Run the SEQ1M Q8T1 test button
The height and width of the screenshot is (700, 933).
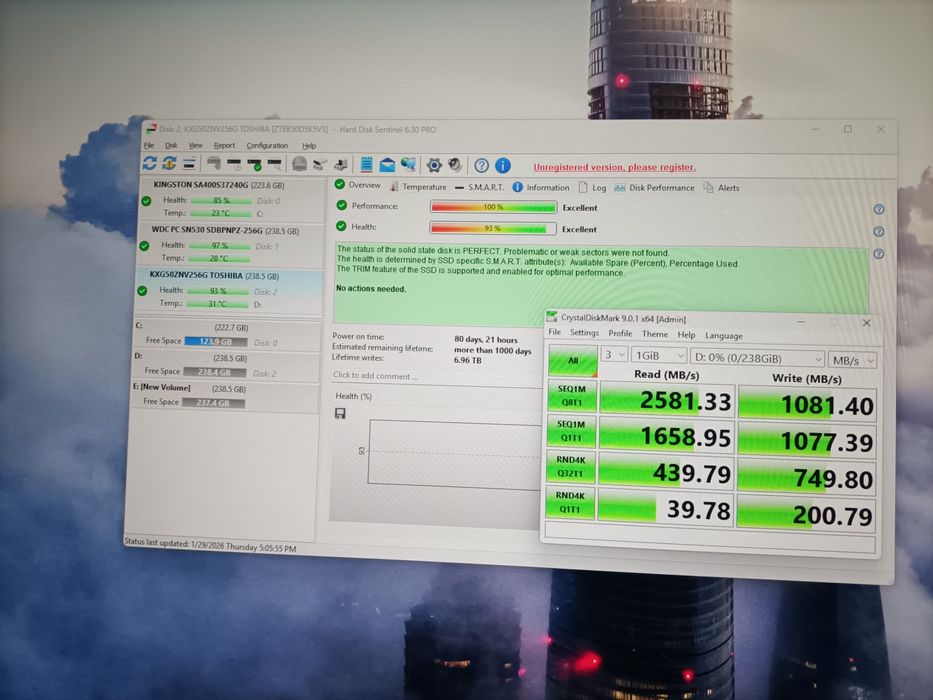point(572,395)
